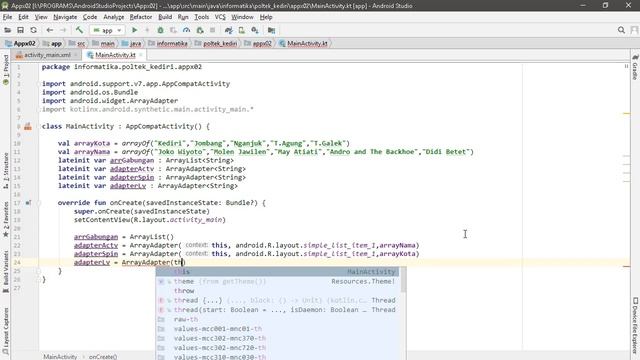This screenshot has width=640, height=360.
Task: Open Project Structure toolbar icon
Action: 271,30
